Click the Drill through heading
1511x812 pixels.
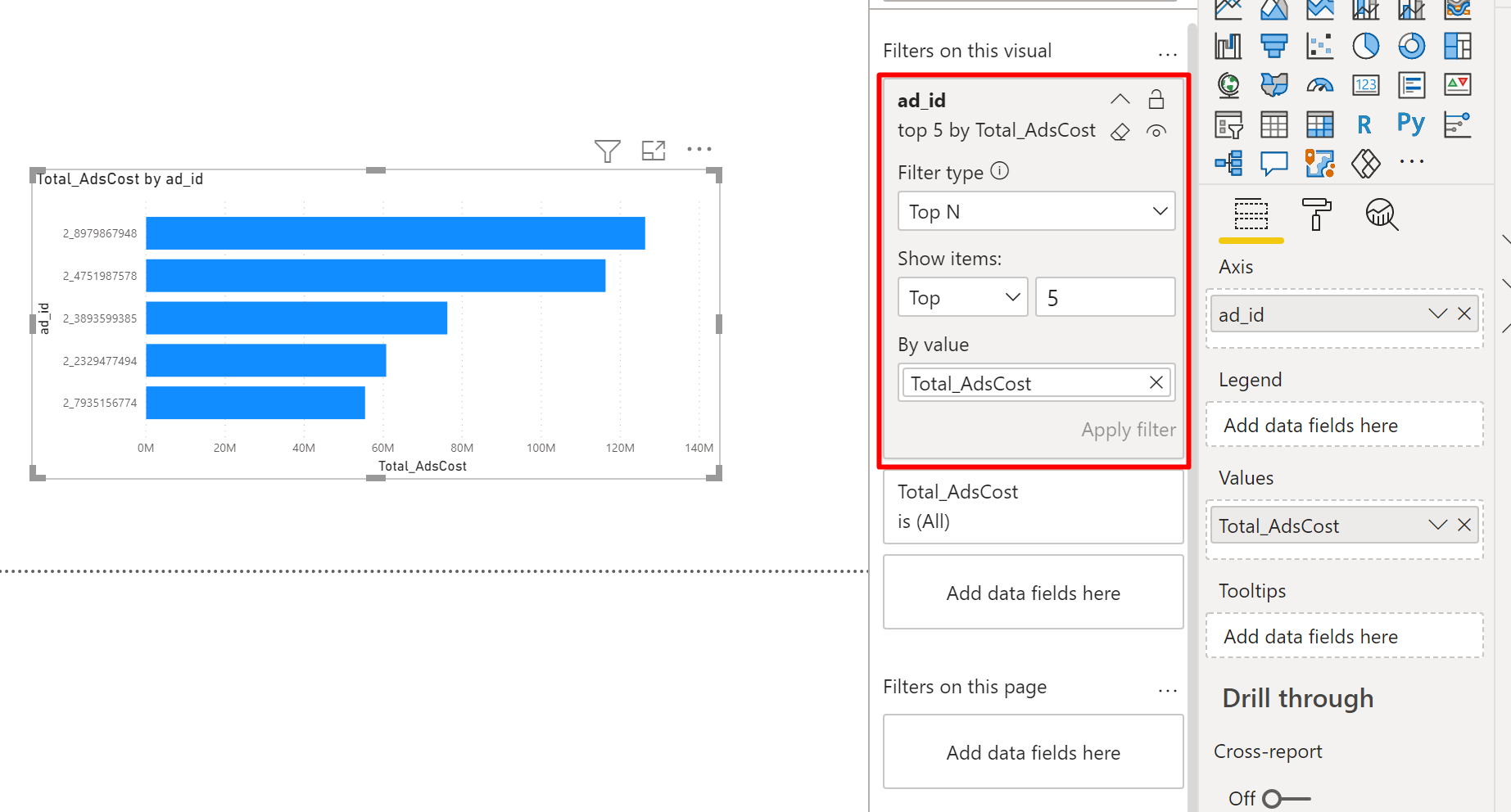point(1297,698)
